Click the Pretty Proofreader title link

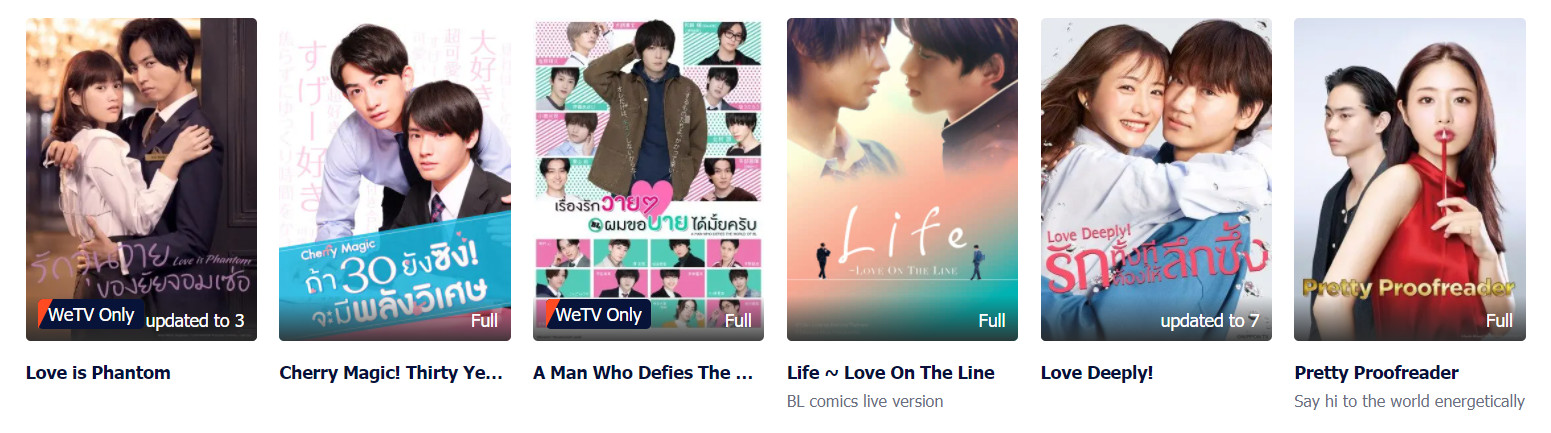tap(1376, 373)
